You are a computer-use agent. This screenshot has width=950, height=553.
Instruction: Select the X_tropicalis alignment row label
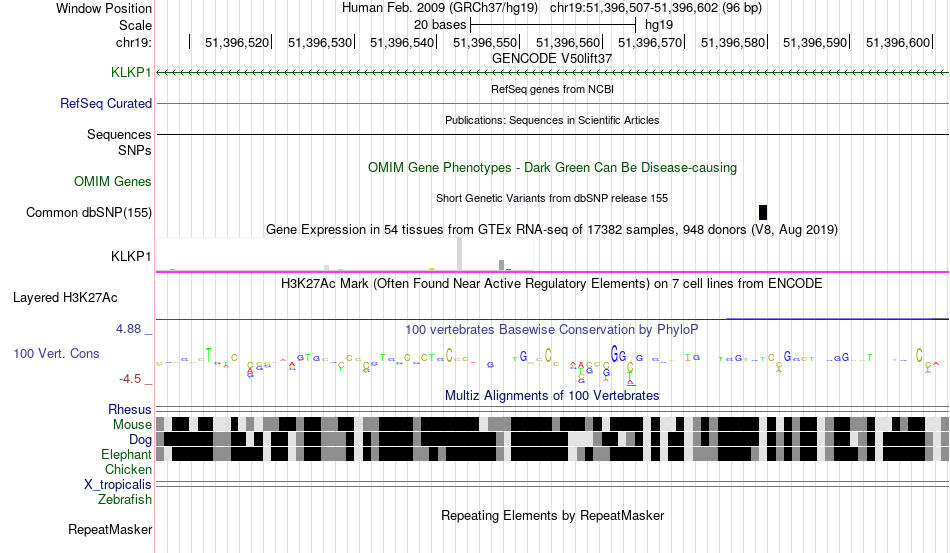pos(118,485)
